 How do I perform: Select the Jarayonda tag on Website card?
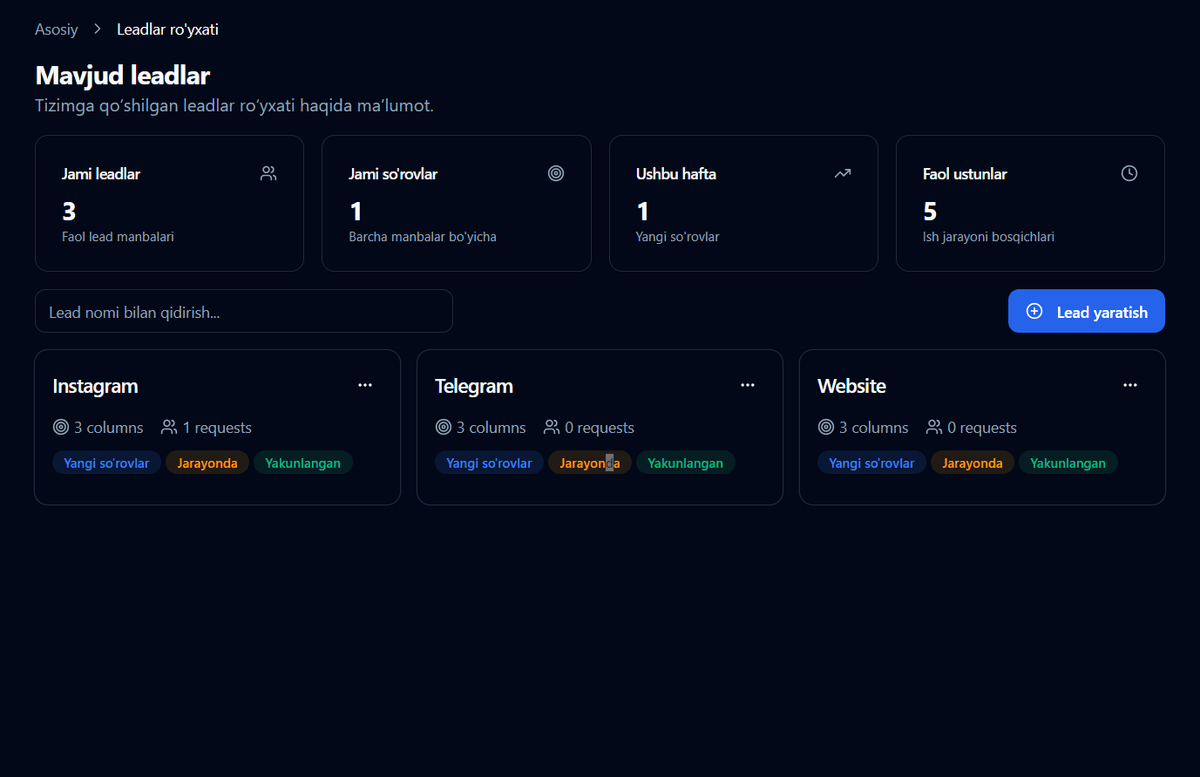(972, 463)
